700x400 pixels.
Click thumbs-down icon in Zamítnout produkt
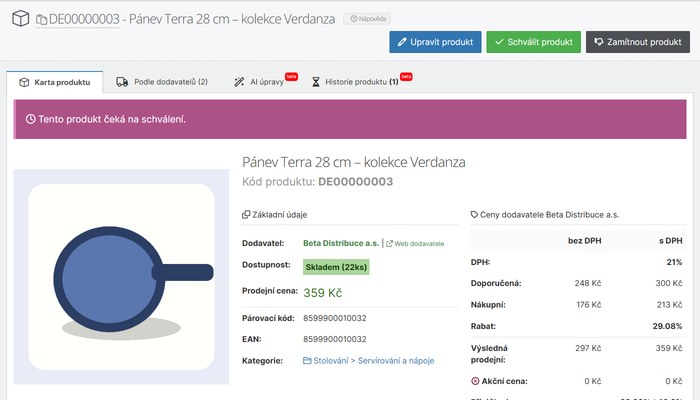coord(599,42)
